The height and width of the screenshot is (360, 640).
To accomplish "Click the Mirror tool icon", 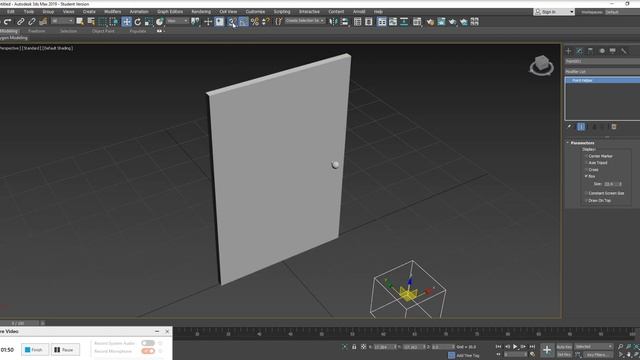I will (333, 21).
